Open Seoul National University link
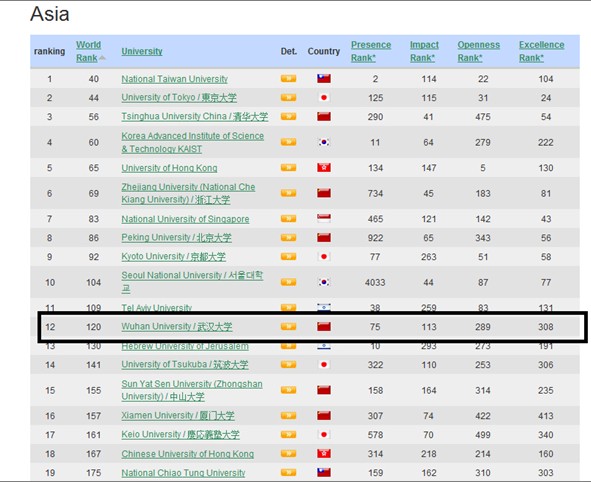Viewport: 591px width, 482px height. (192, 282)
